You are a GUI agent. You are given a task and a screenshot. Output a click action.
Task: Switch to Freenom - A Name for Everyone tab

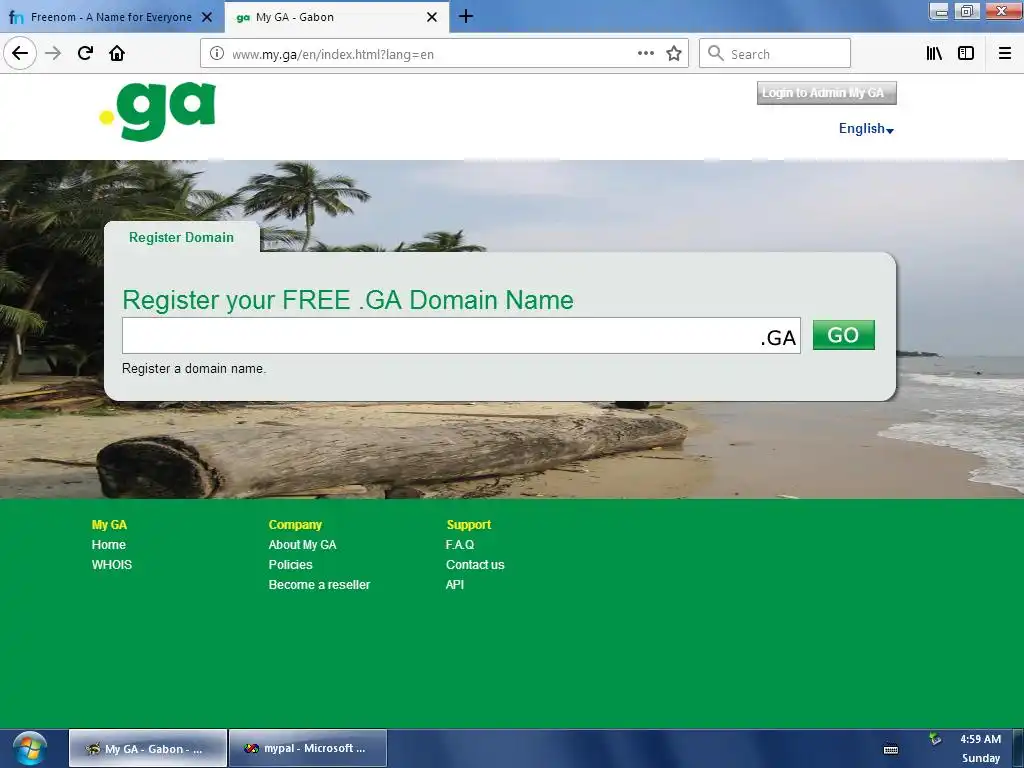click(x=112, y=17)
